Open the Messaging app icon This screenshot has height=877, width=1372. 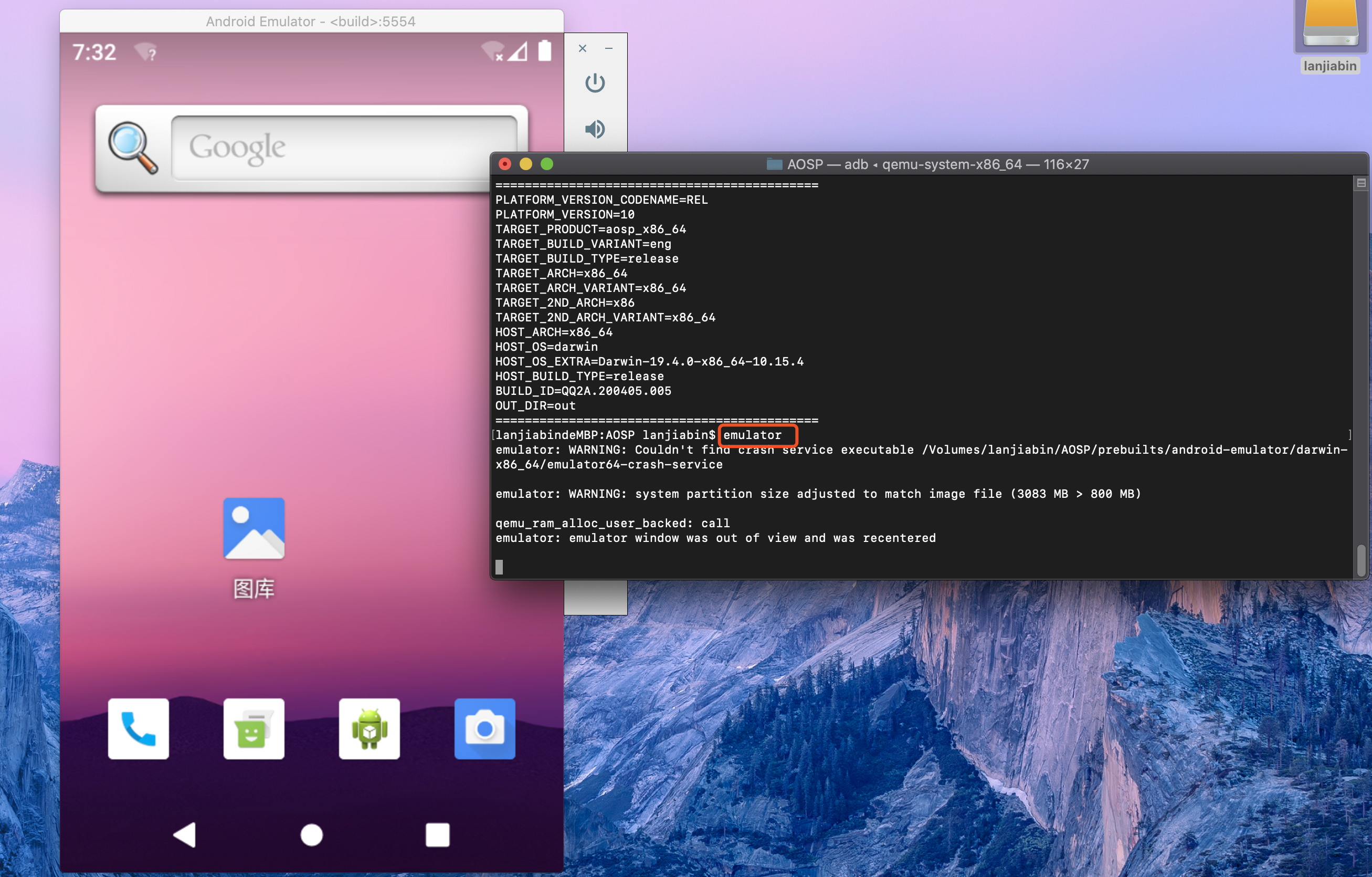(254, 728)
